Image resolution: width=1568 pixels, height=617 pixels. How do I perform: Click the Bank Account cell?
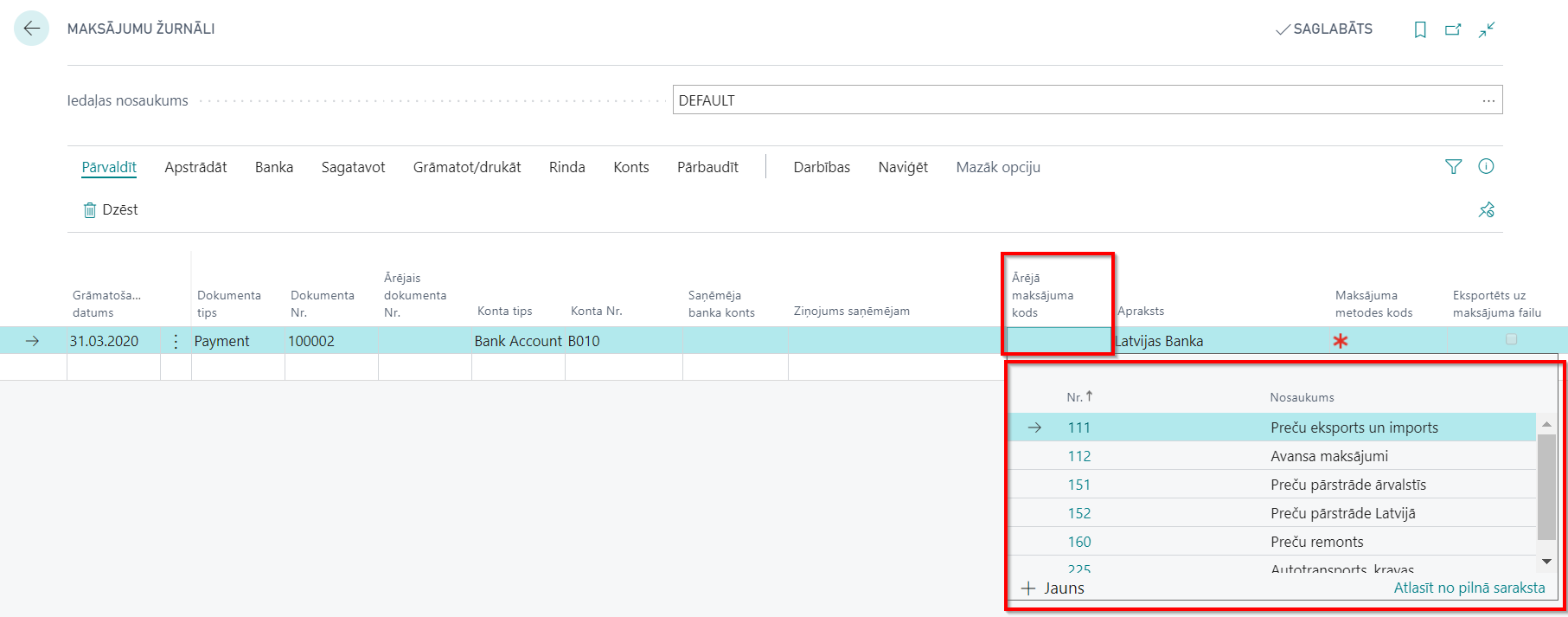click(518, 341)
